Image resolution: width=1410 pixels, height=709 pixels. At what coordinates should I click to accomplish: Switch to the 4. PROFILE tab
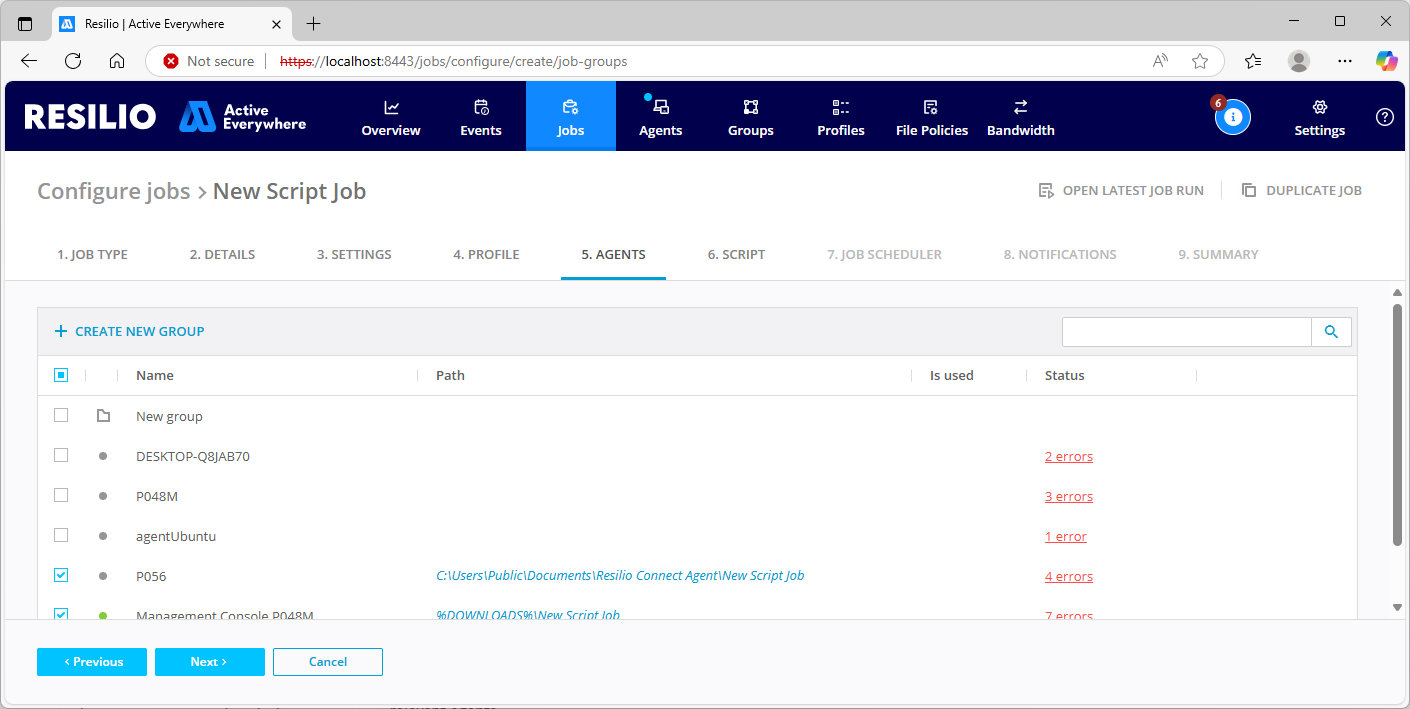486,254
